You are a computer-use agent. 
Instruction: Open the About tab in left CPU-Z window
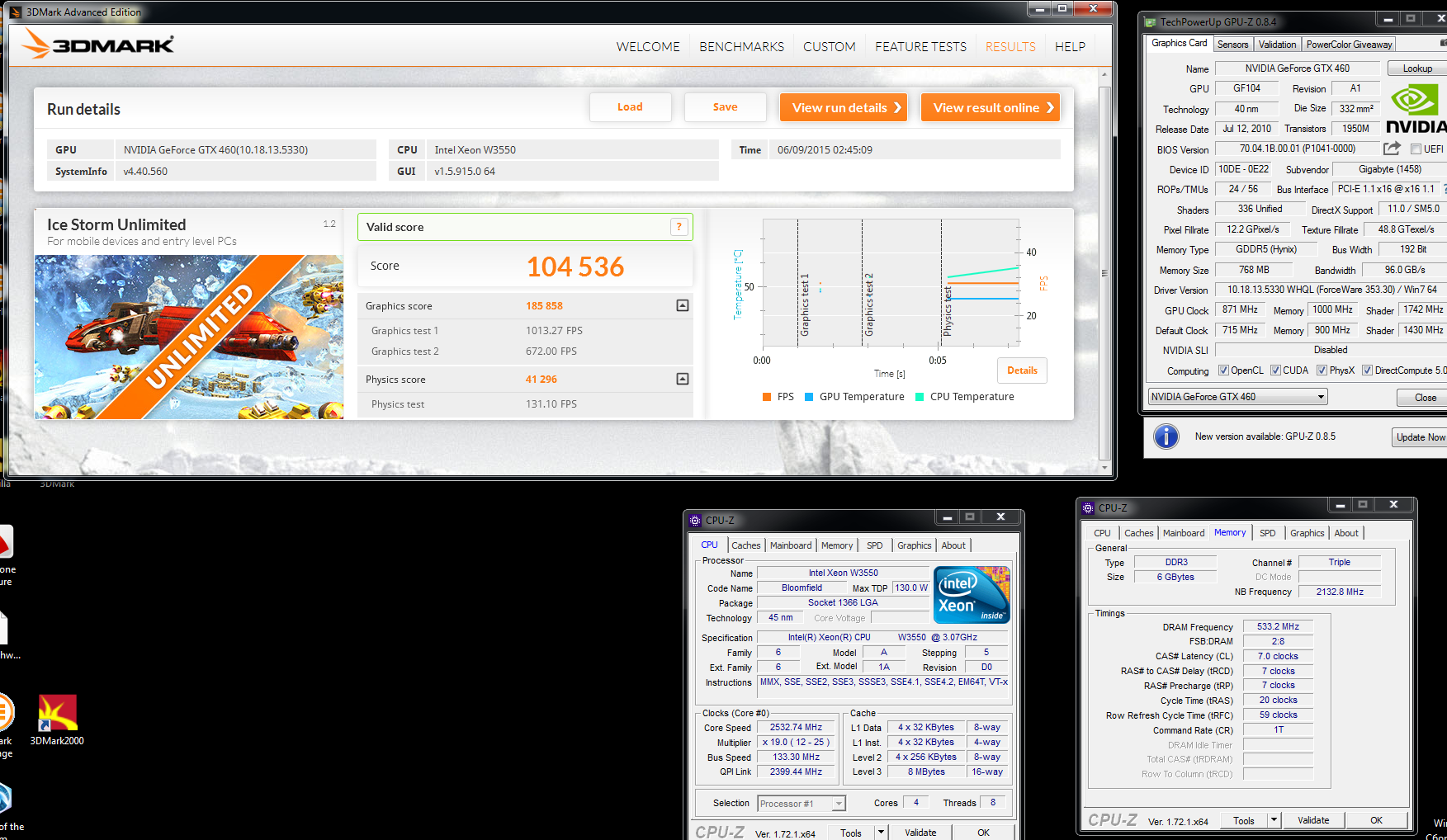tap(953, 545)
